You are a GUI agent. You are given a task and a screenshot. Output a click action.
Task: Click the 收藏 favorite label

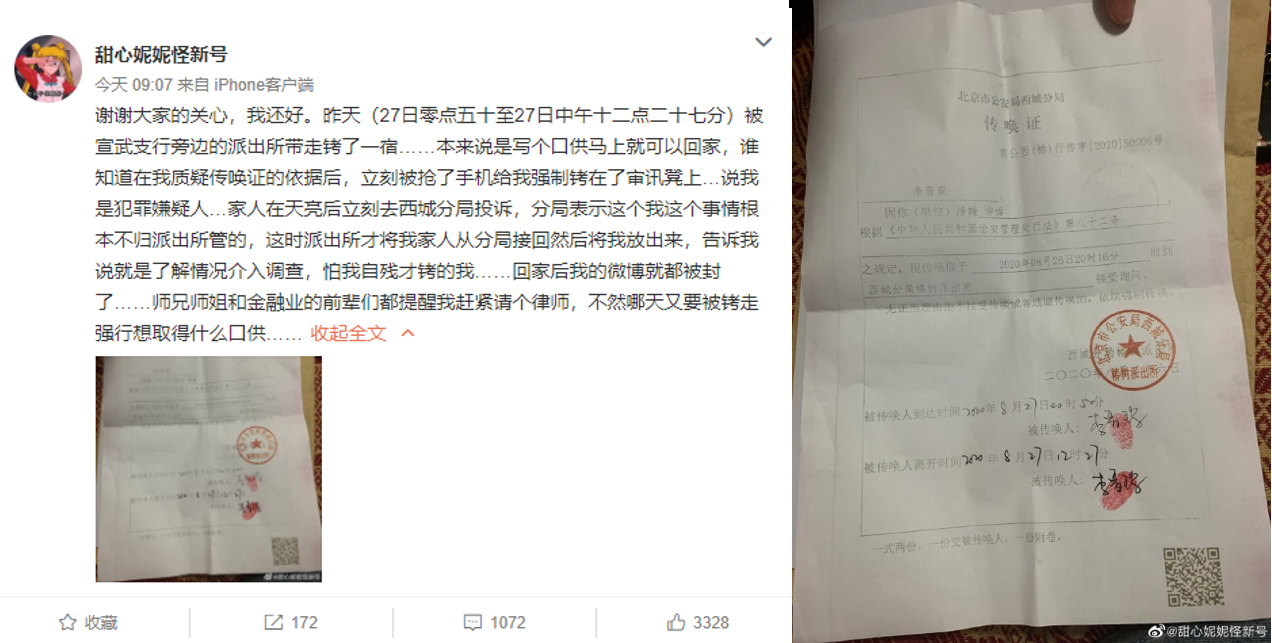pyautogui.click(x=101, y=622)
